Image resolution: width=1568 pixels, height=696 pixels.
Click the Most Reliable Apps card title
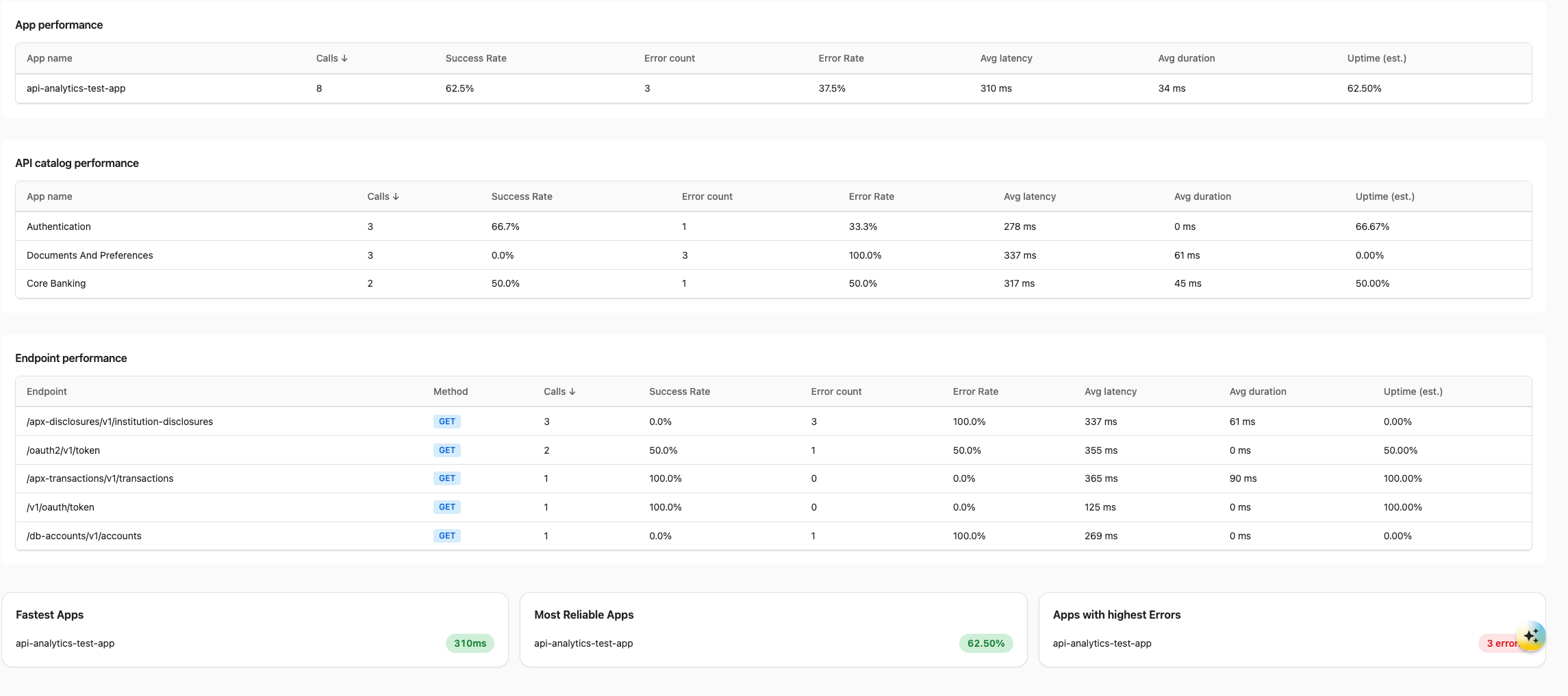584,615
